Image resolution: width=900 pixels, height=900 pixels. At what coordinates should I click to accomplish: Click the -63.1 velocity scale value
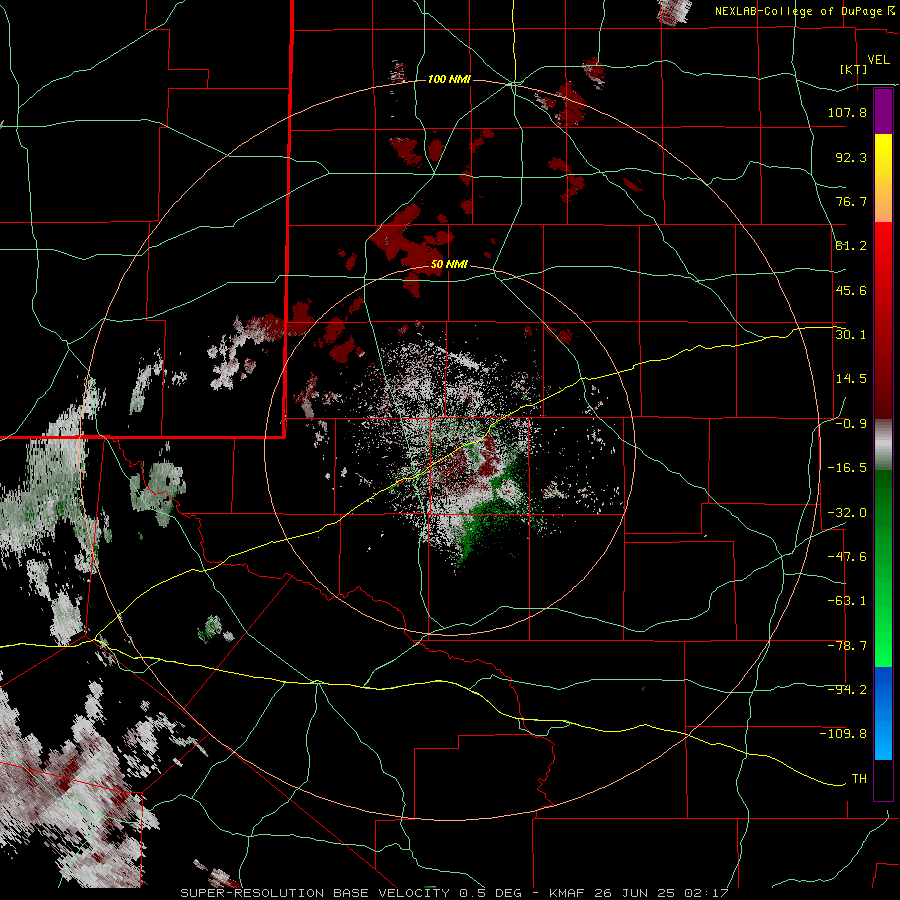[x=847, y=601]
